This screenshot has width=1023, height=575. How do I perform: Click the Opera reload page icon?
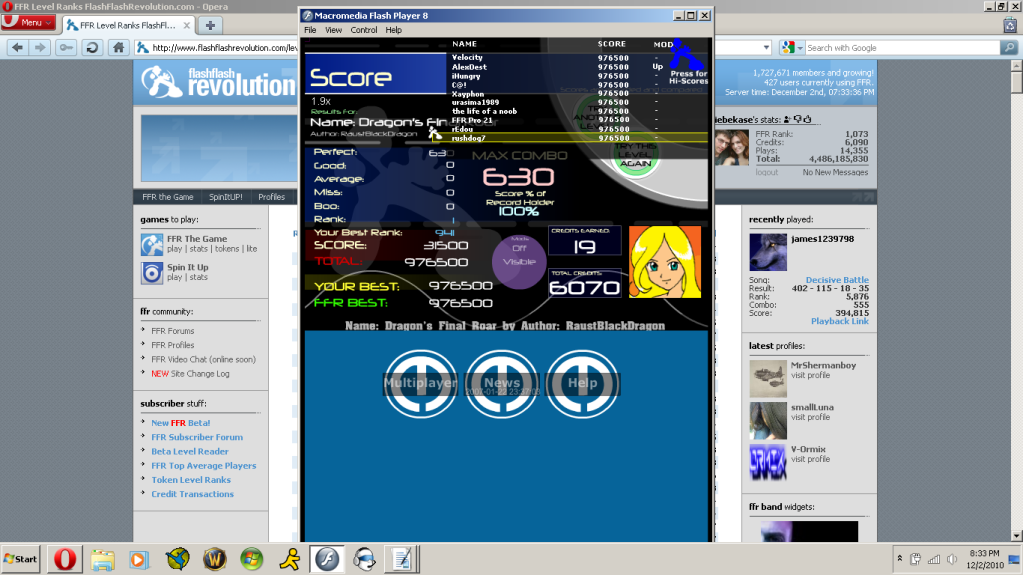92,47
